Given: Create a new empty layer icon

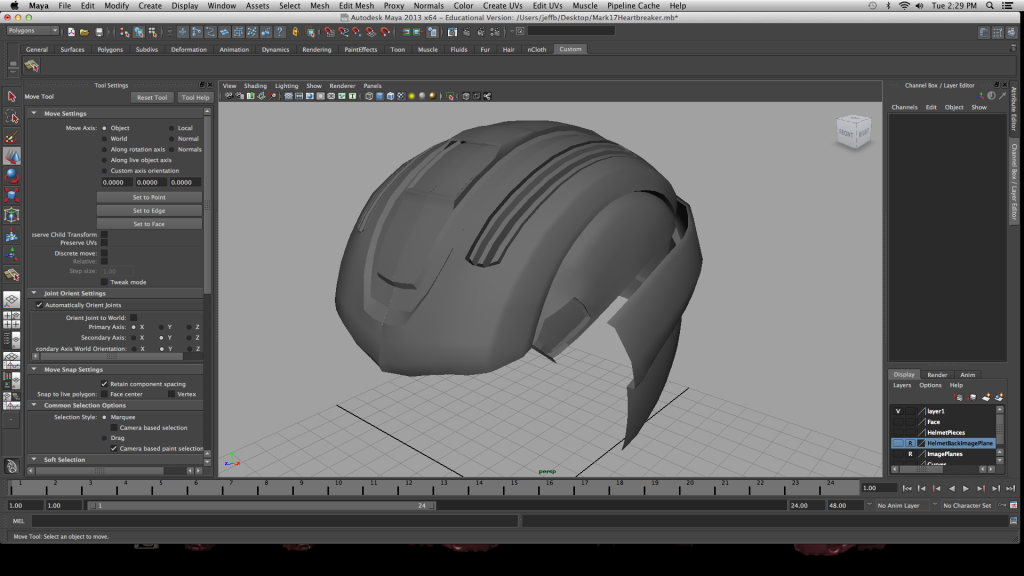Looking at the screenshot, I should pyautogui.click(x=985, y=397).
